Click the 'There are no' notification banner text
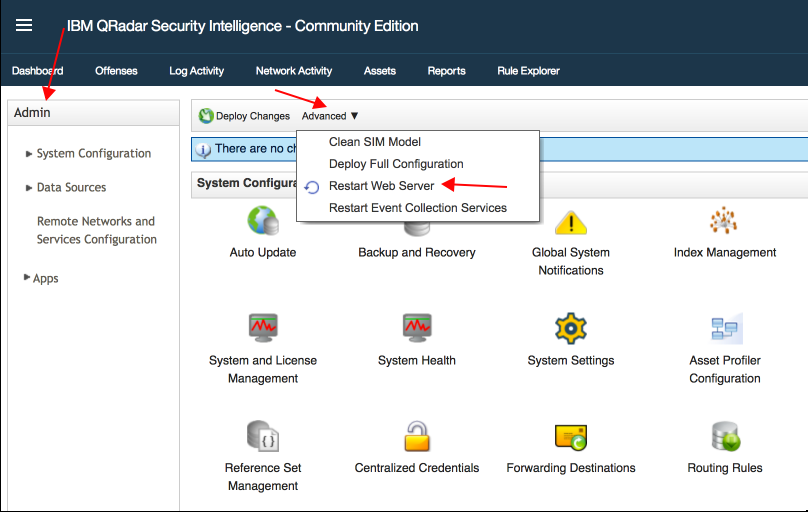This screenshot has height=512, width=808. [256, 149]
